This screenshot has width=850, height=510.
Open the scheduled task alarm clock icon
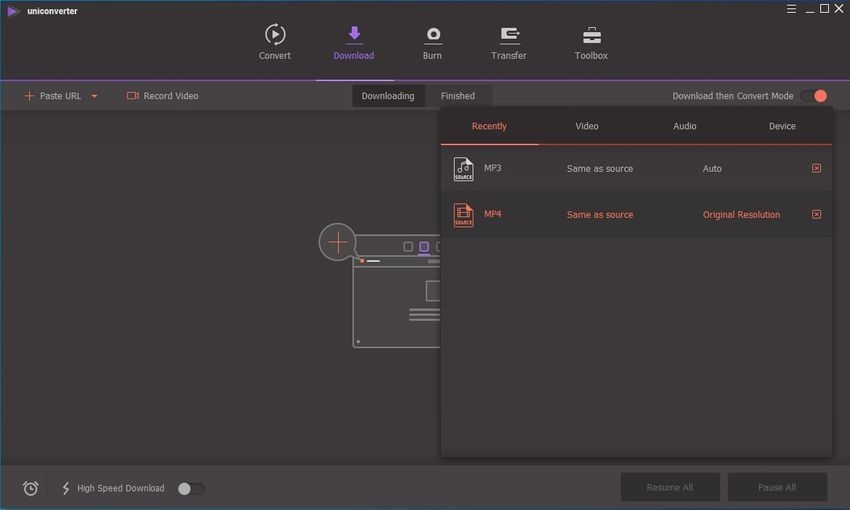31,488
